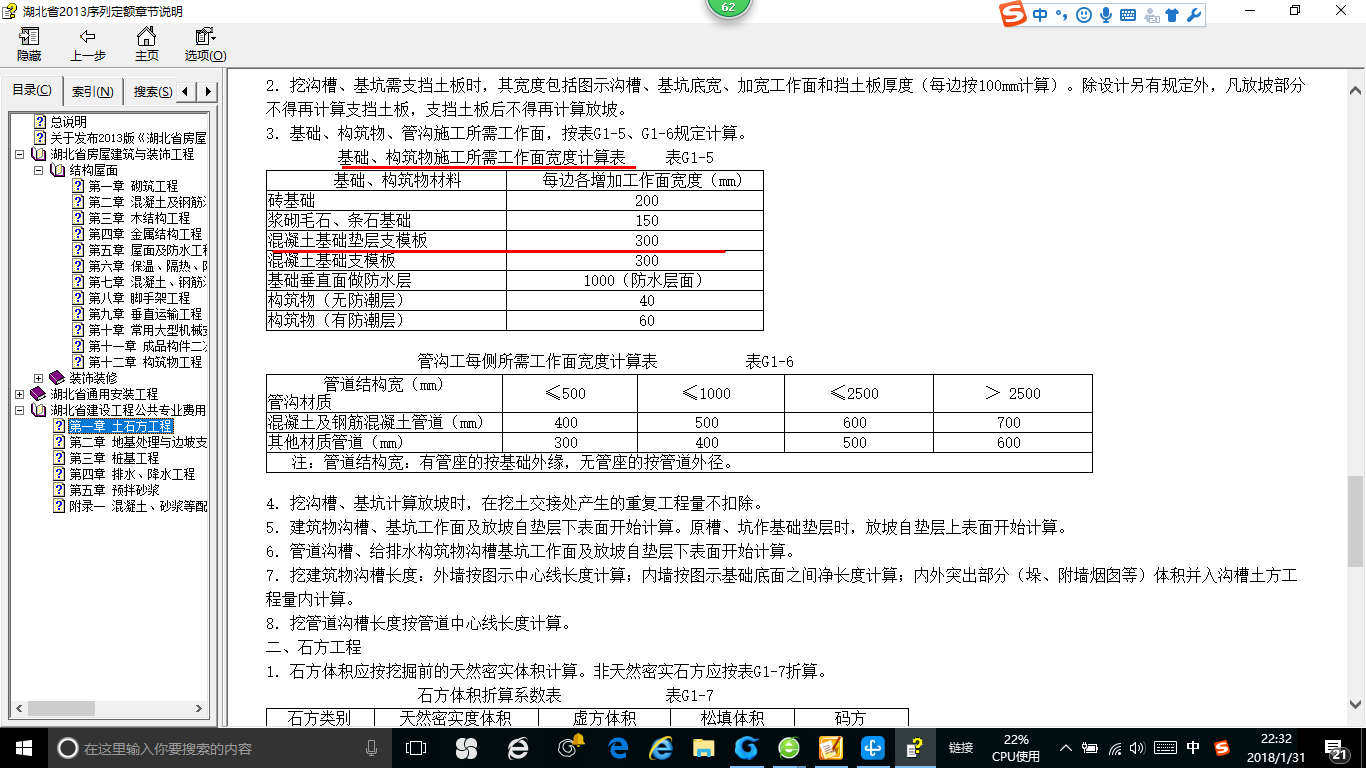Click the left tab scroll arrow
This screenshot has height=768, width=1366.
[x=187, y=92]
